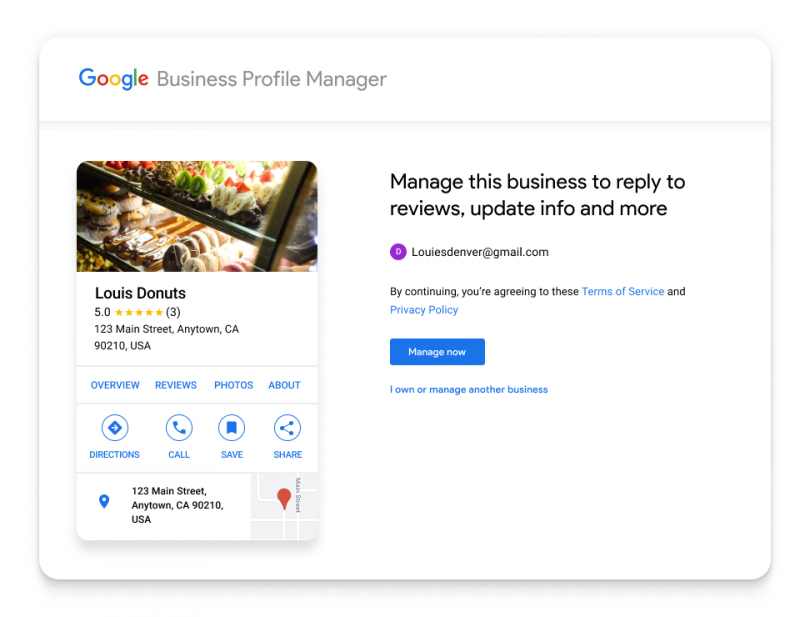The height and width of the screenshot is (617, 810).
Task: Open the donut display cover photo
Action: [197, 216]
